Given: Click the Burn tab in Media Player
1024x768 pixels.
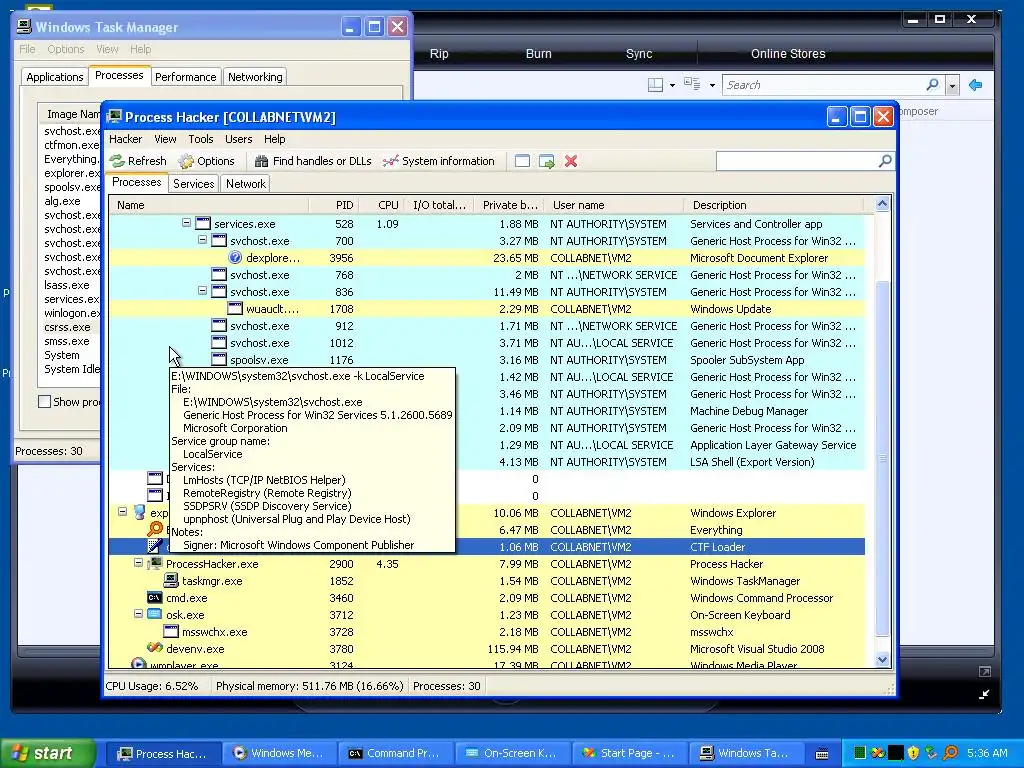Looking at the screenshot, I should pos(539,54).
